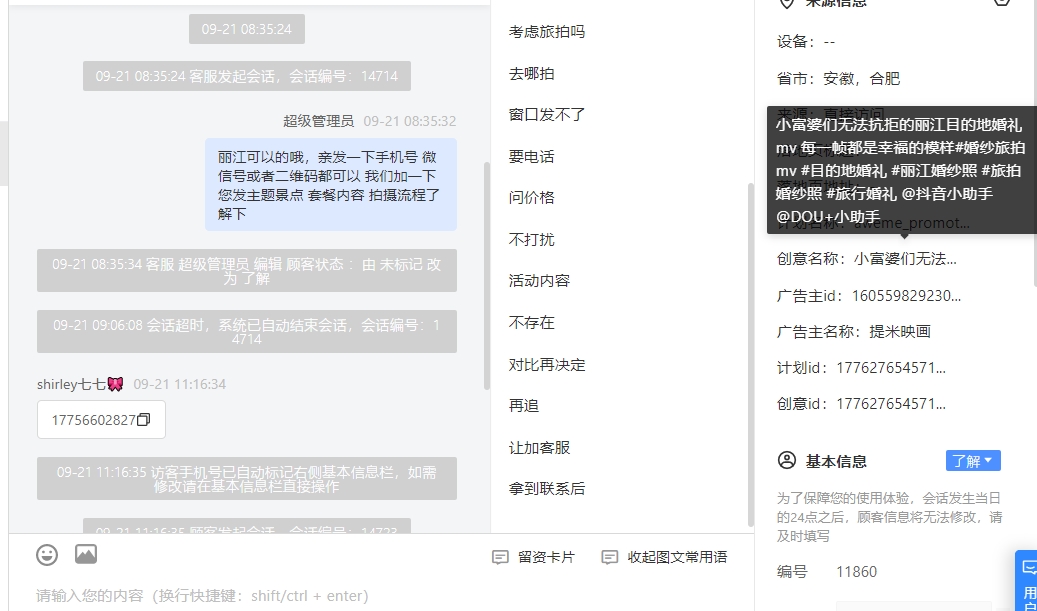Click the 广告主id value
This screenshot has height=611, width=1037.
906,296
